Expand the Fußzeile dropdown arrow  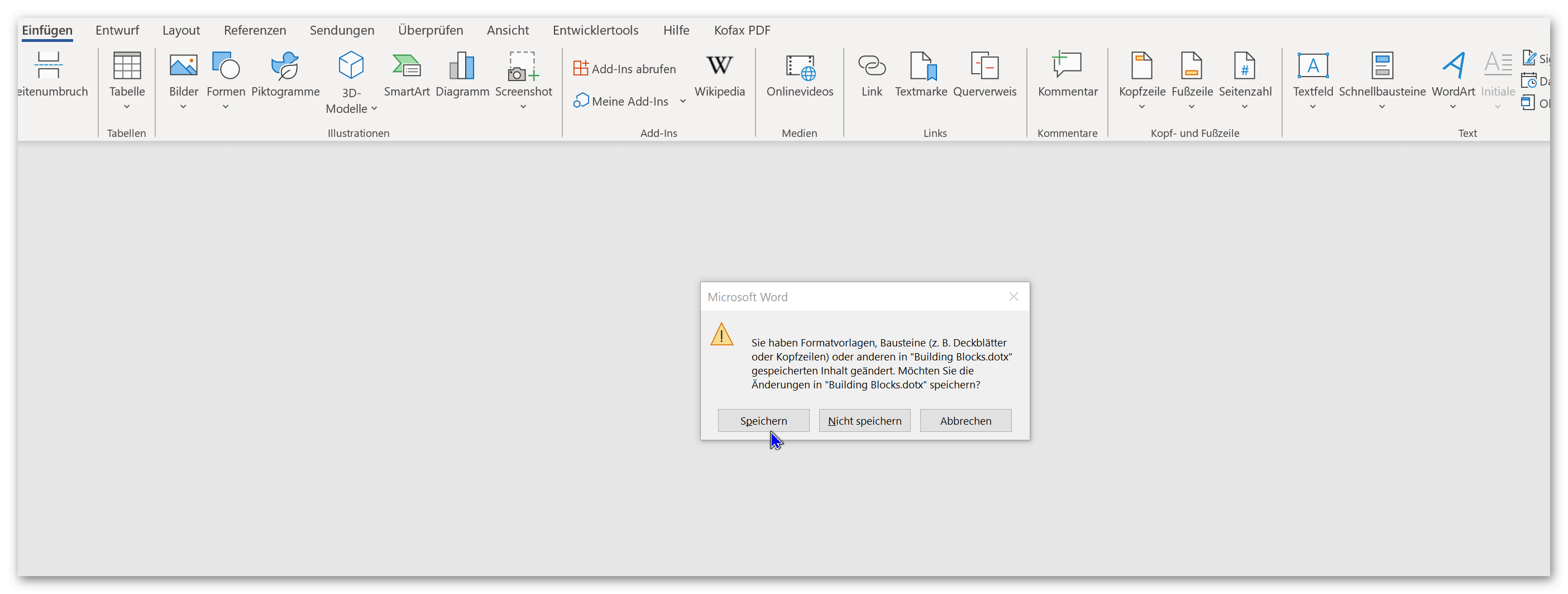coord(1191,107)
